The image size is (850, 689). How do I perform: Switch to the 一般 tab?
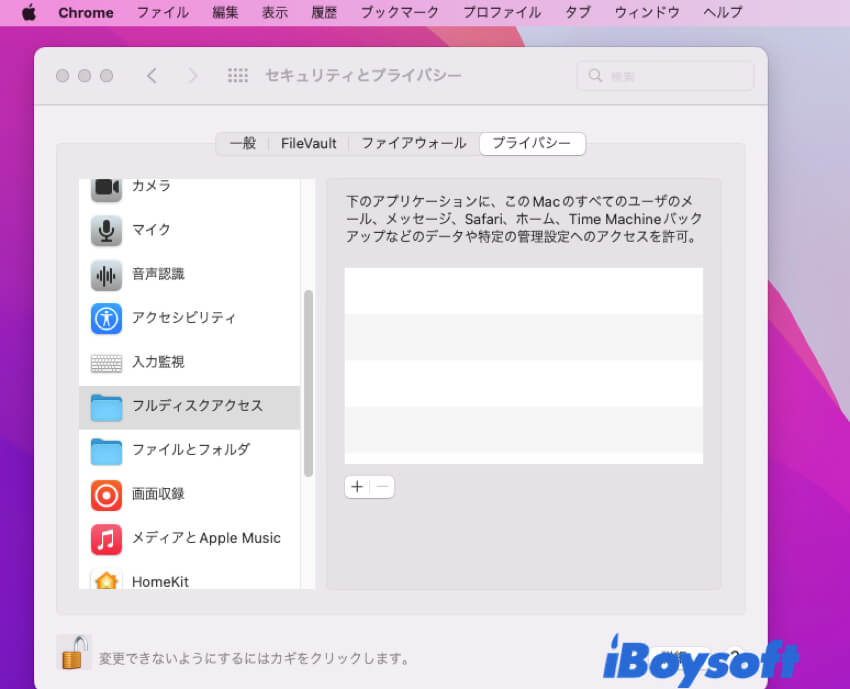click(x=243, y=144)
